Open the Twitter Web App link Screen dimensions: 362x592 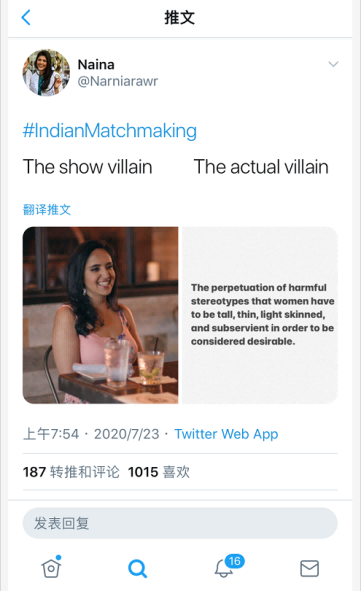226,434
